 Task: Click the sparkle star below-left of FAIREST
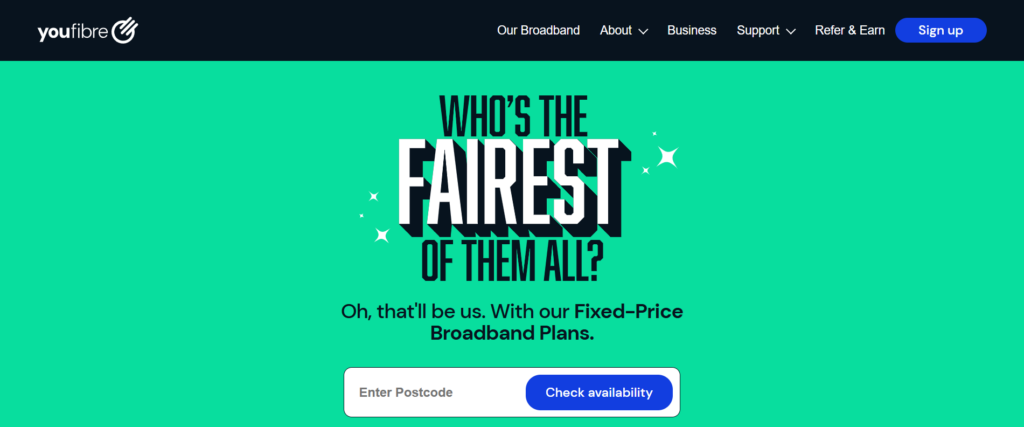pyautogui.click(x=381, y=235)
